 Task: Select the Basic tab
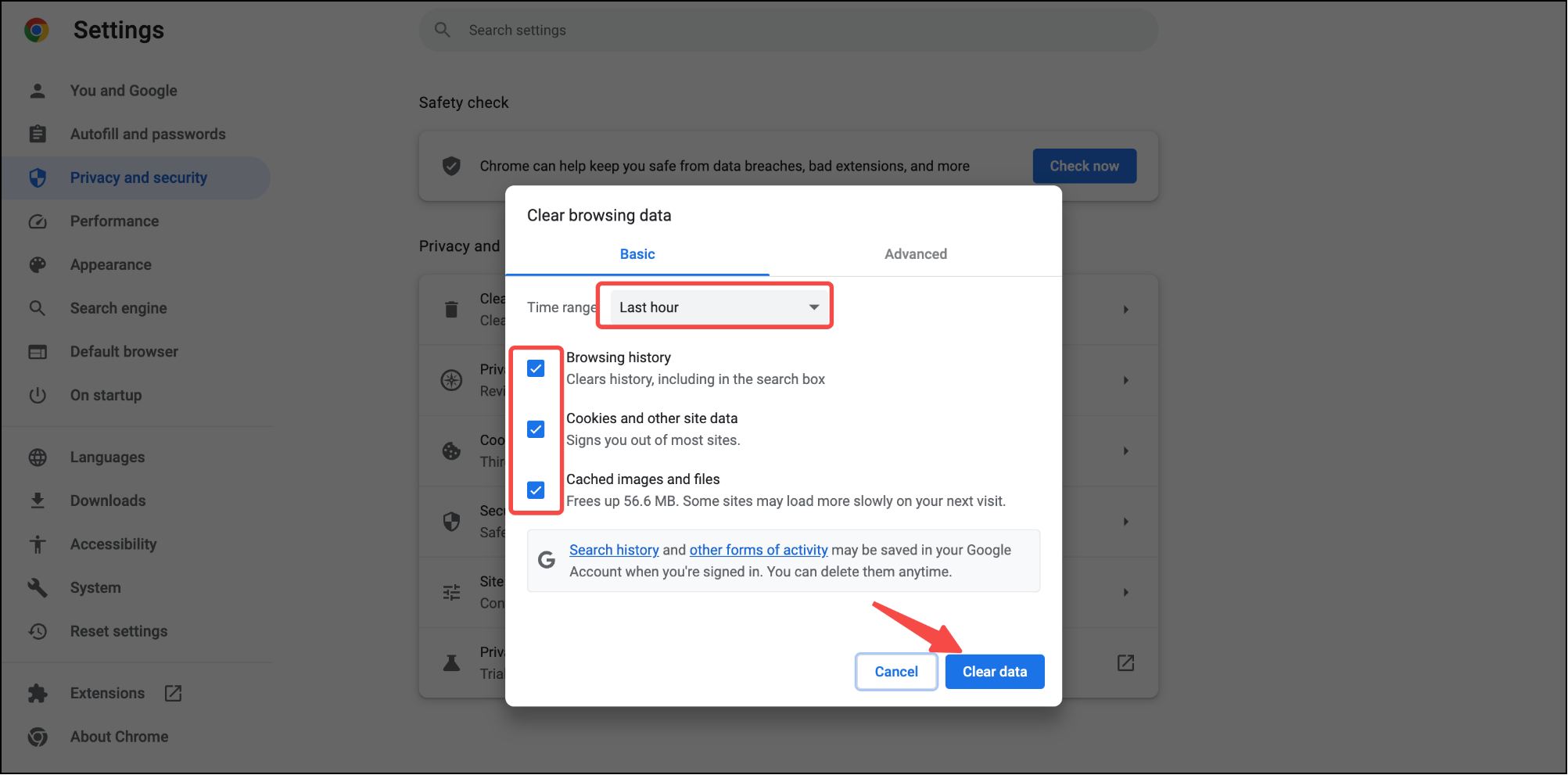[x=637, y=254]
